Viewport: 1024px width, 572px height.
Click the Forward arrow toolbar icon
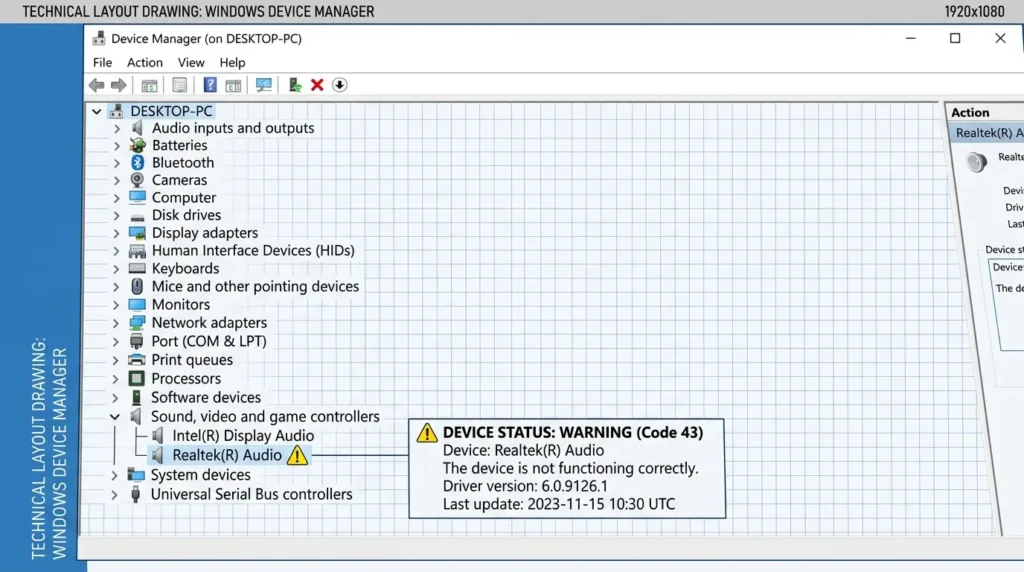pos(119,85)
